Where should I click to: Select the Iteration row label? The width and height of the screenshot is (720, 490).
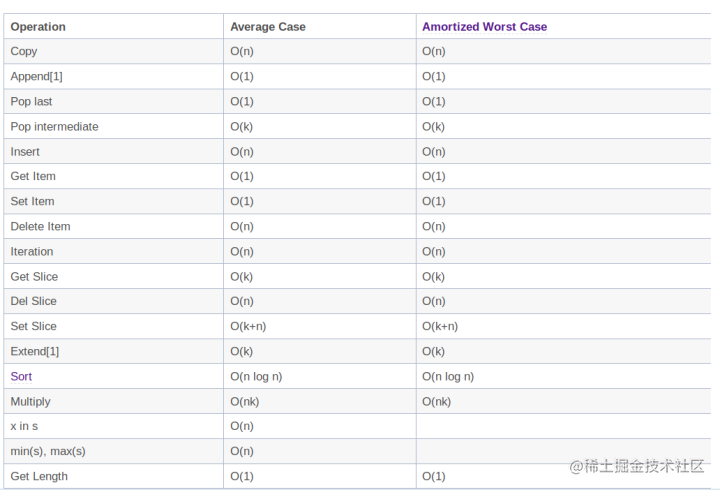coord(32,252)
